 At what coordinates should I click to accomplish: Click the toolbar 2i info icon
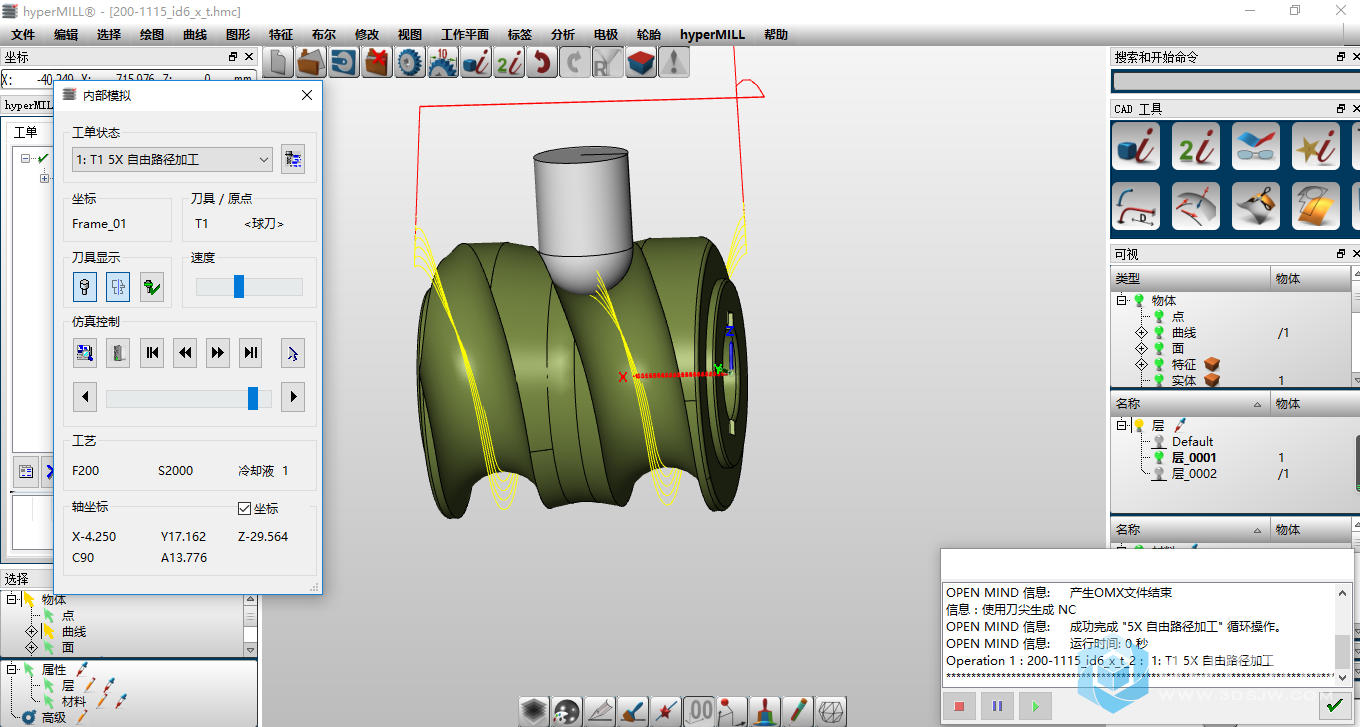pyautogui.click(x=509, y=62)
